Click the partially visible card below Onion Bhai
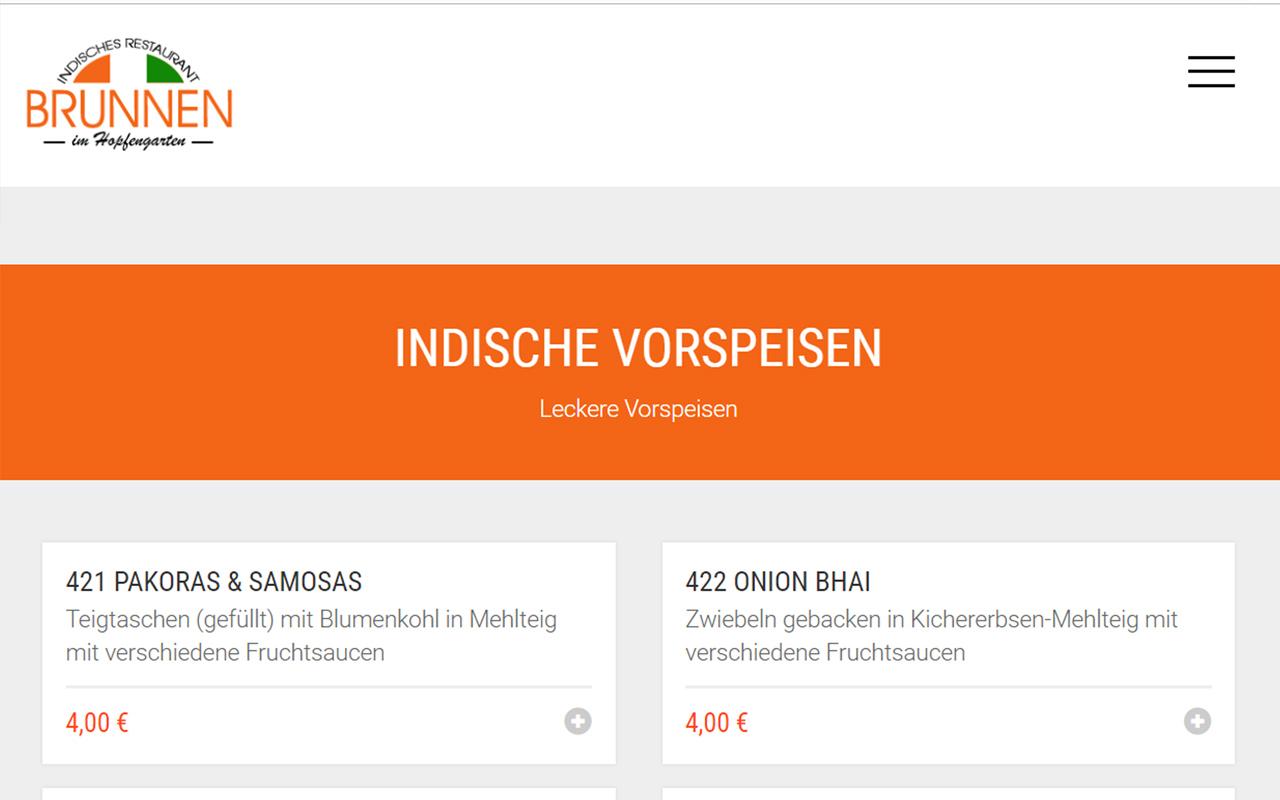The height and width of the screenshot is (800, 1280). 948,794
